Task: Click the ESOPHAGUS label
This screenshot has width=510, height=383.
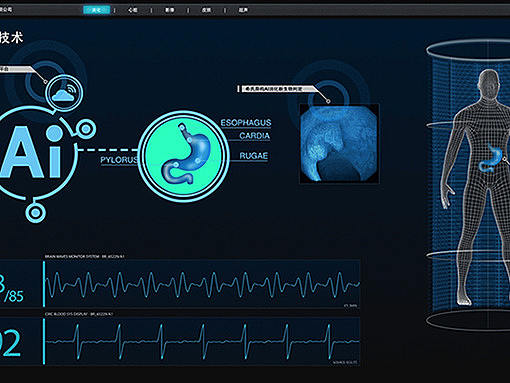Action: [246, 123]
